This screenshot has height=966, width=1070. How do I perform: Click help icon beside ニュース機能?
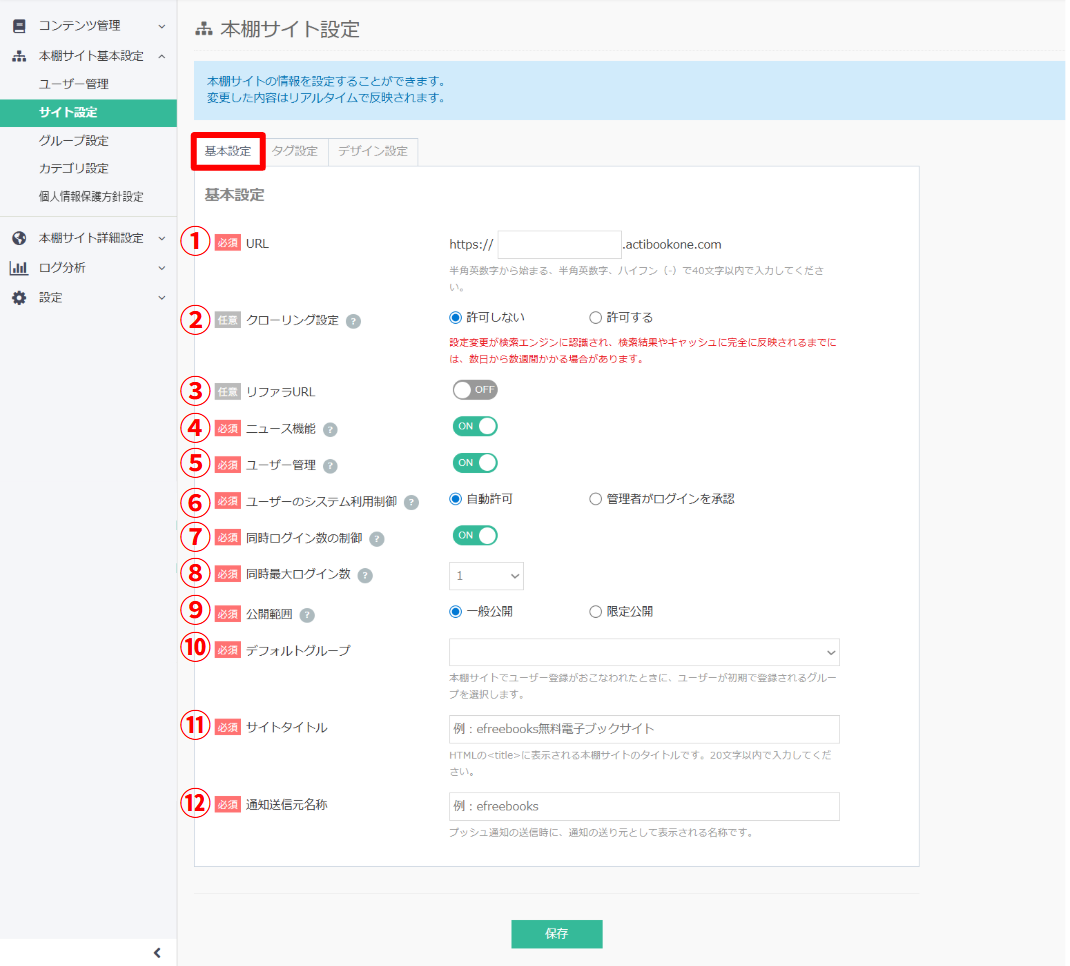click(x=330, y=429)
